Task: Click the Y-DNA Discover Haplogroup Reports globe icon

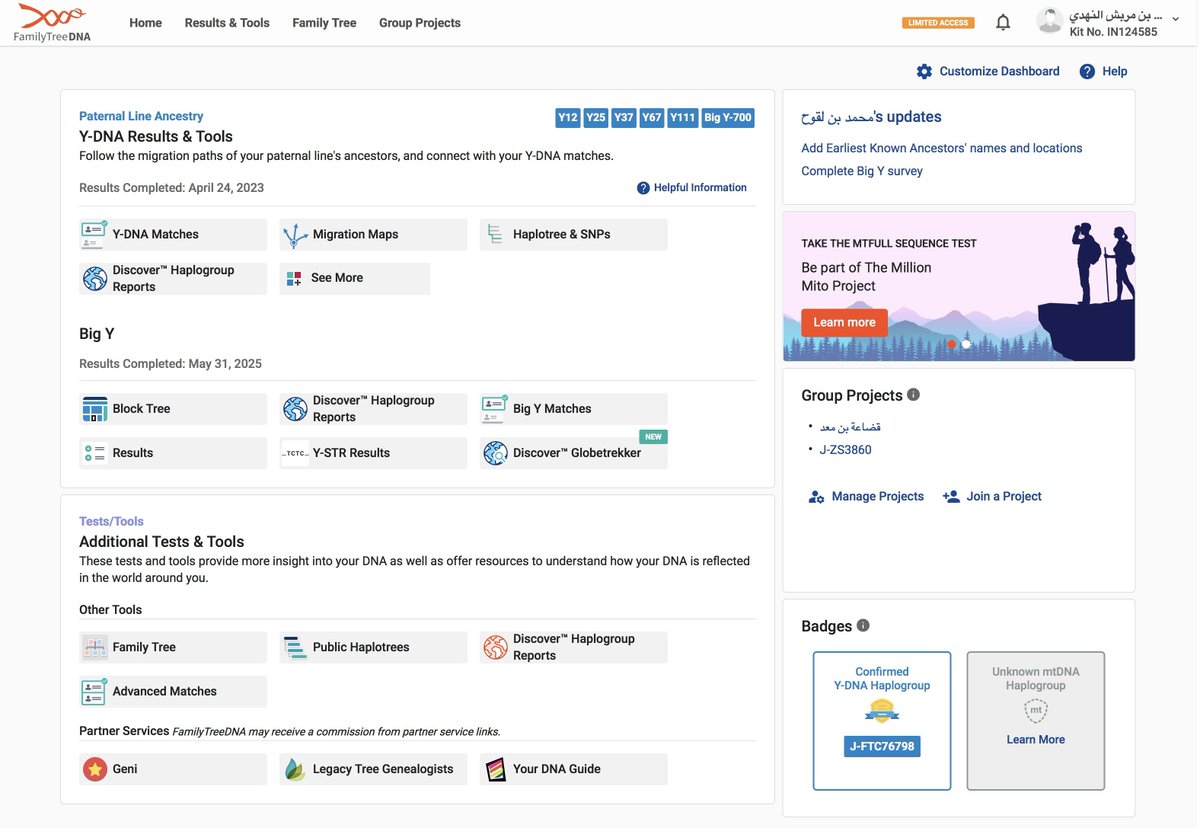Action: click(95, 279)
